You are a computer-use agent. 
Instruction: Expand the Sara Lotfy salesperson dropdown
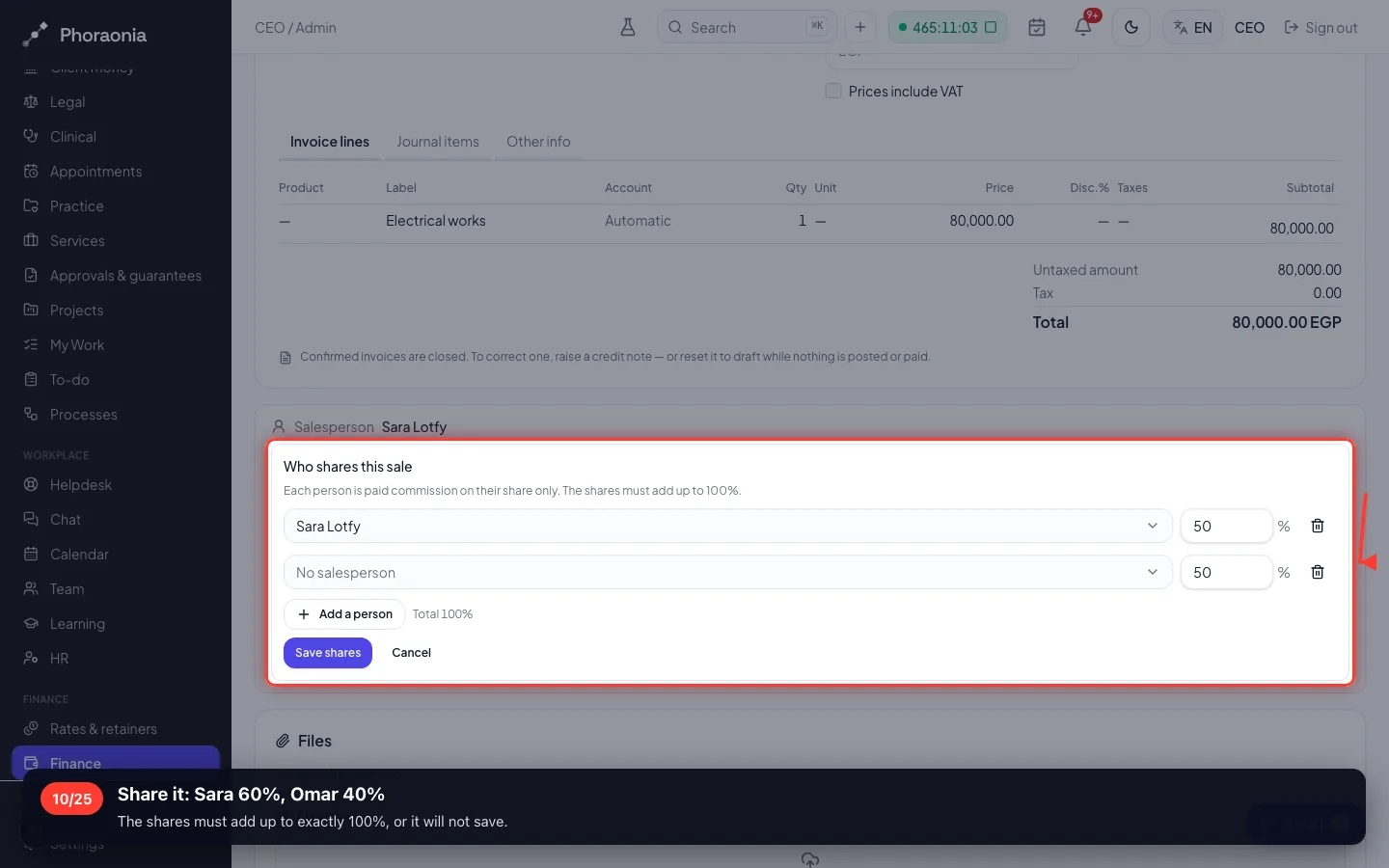pyautogui.click(x=728, y=526)
